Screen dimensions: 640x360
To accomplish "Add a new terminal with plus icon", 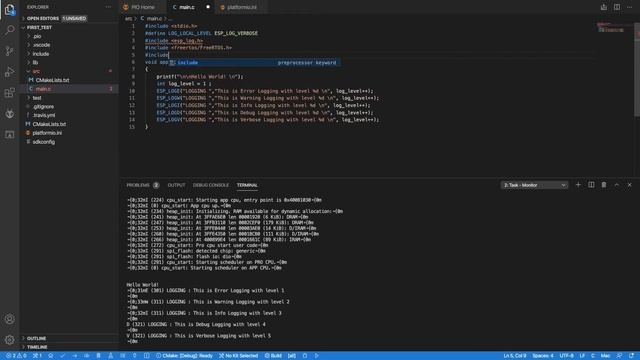I will 578,185.
